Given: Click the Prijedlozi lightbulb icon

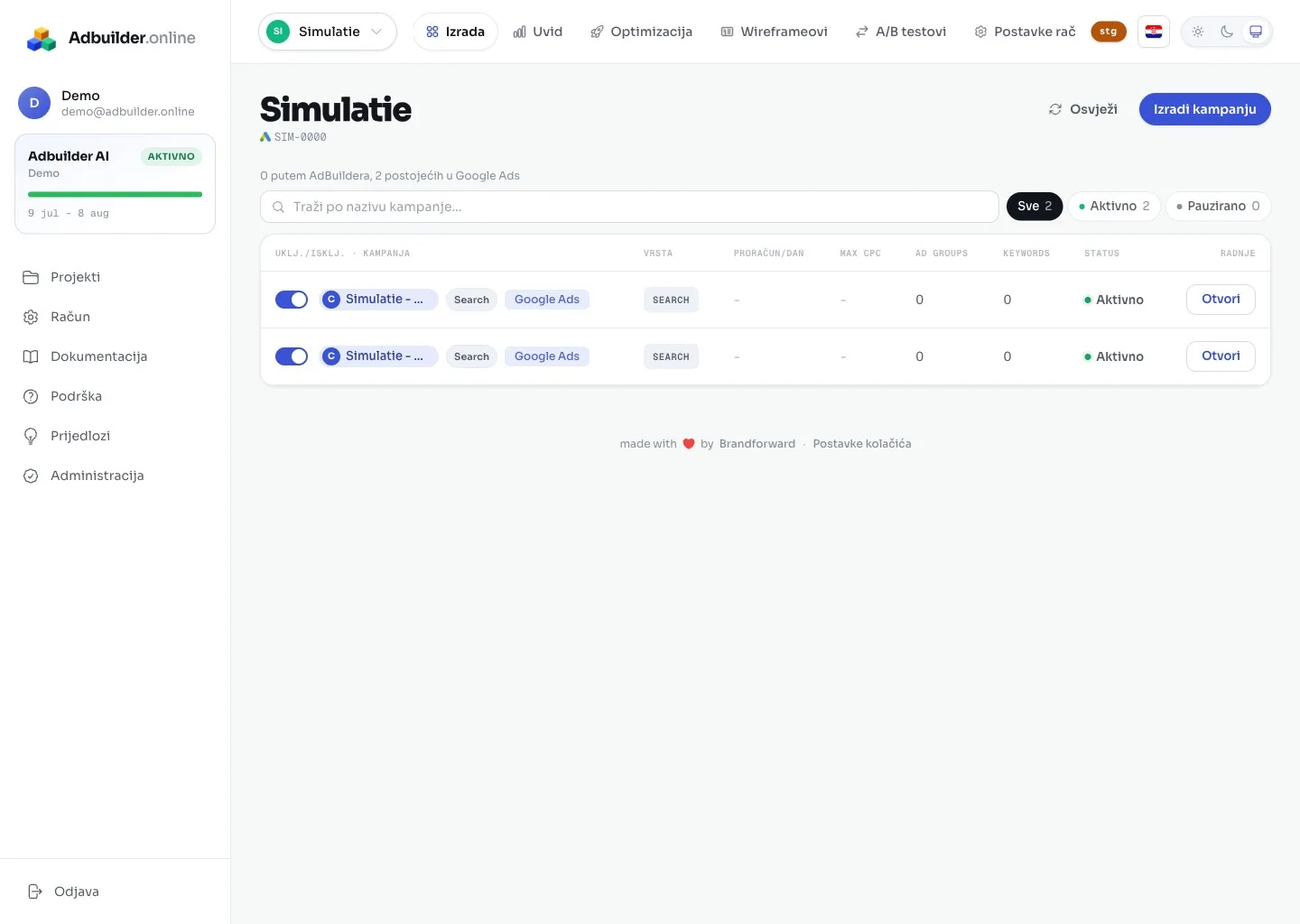Looking at the screenshot, I should tap(31, 436).
